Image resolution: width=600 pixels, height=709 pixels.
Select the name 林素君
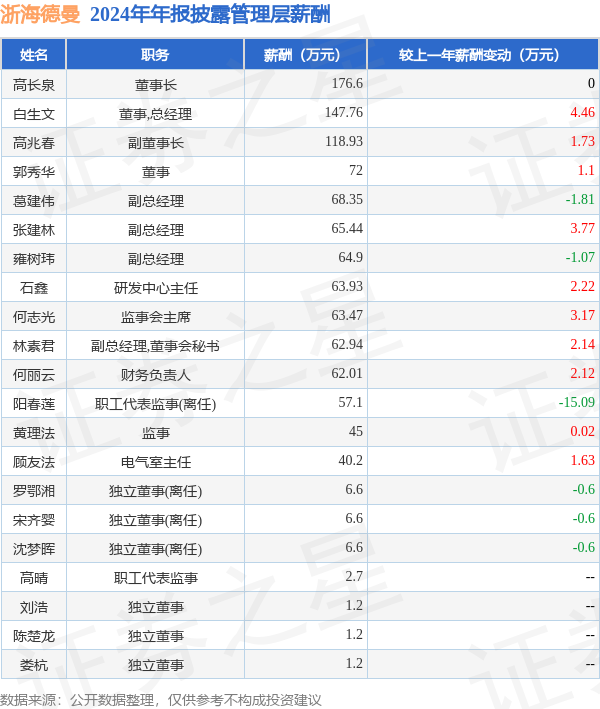[34, 345]
